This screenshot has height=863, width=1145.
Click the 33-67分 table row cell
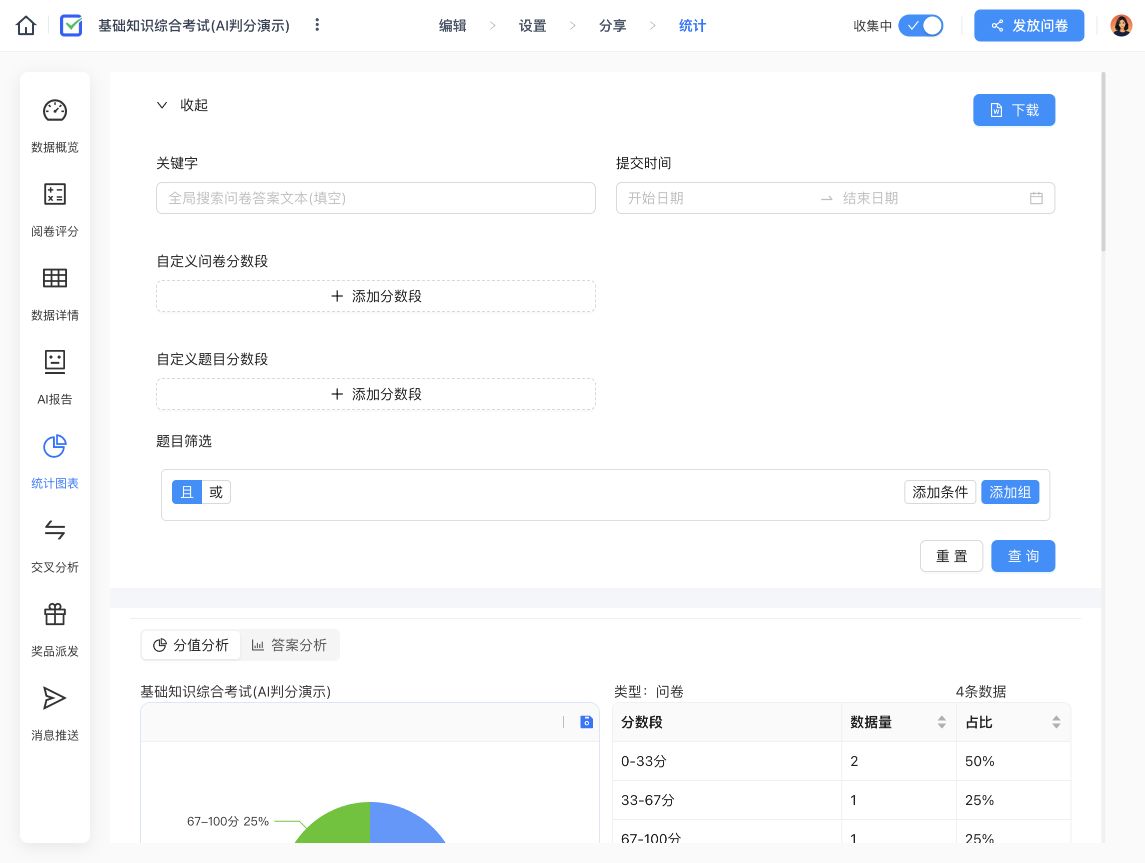[727, 800]
